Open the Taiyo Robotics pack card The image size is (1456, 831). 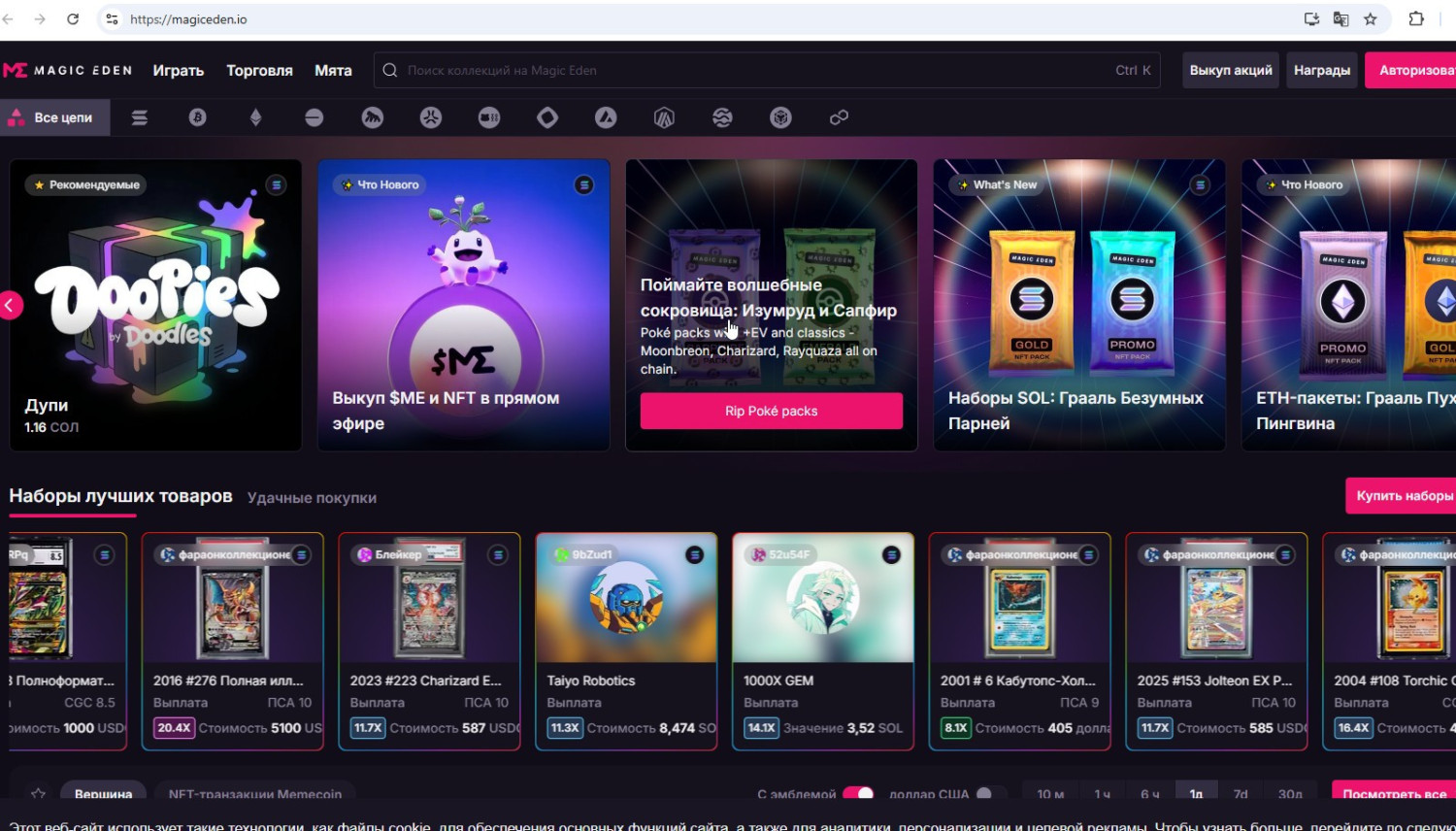tap(626, 641)
